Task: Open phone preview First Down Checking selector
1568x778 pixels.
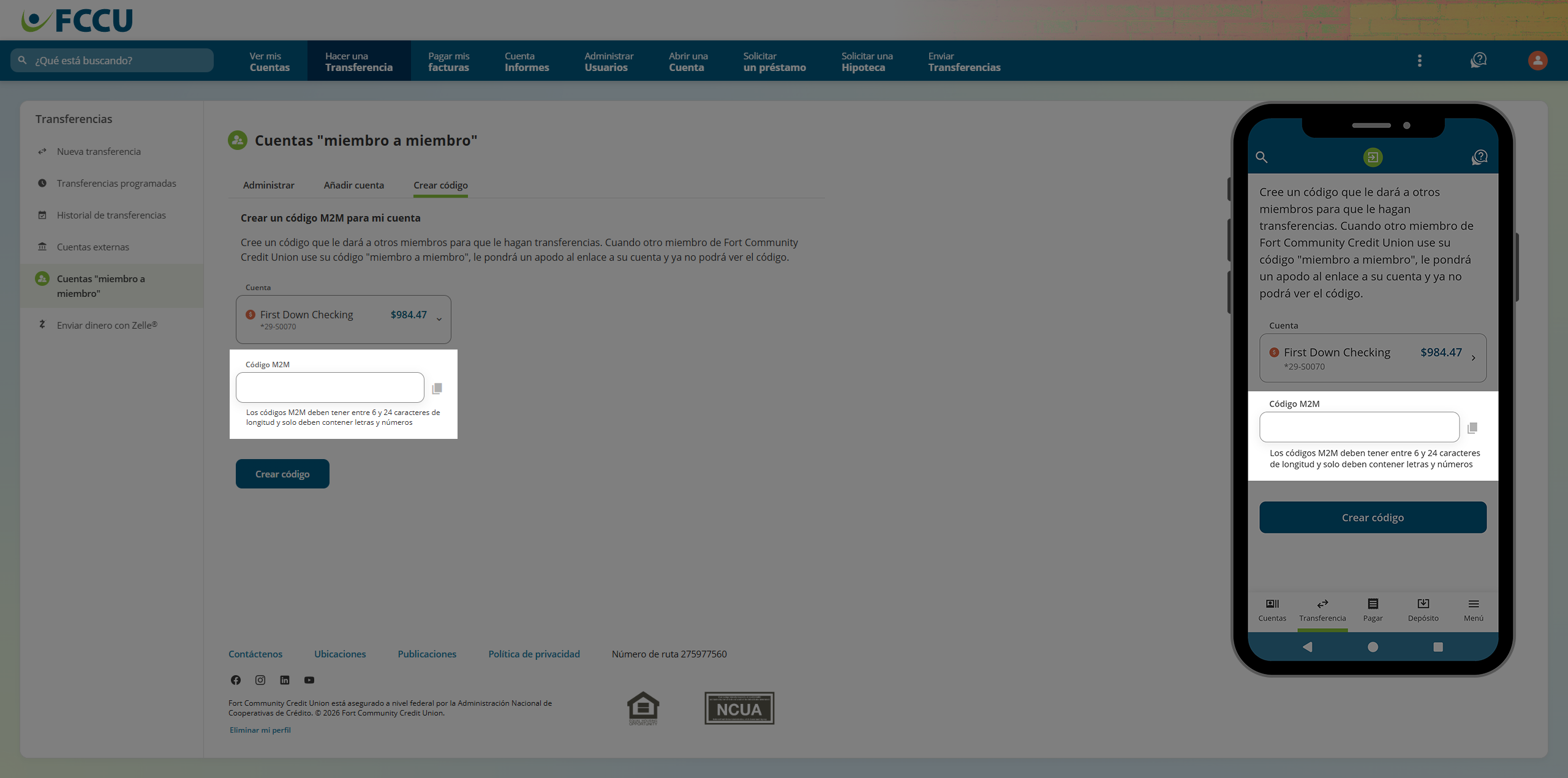Action: (x=1373, y=357)
